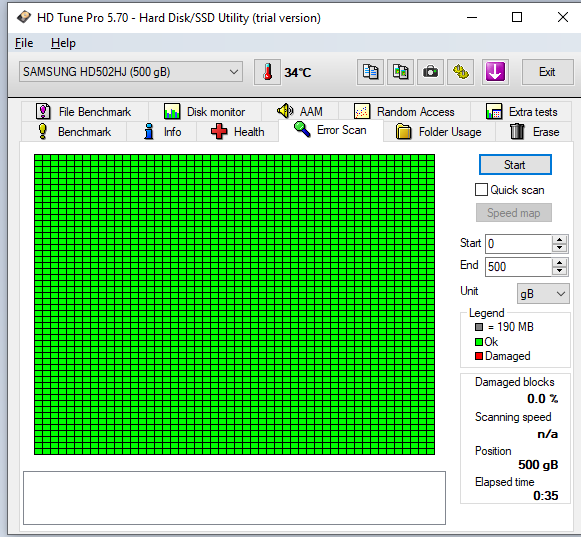The image size is (581, 537).
Task: Open options via the wrench icon
Action: coord(461,72)
